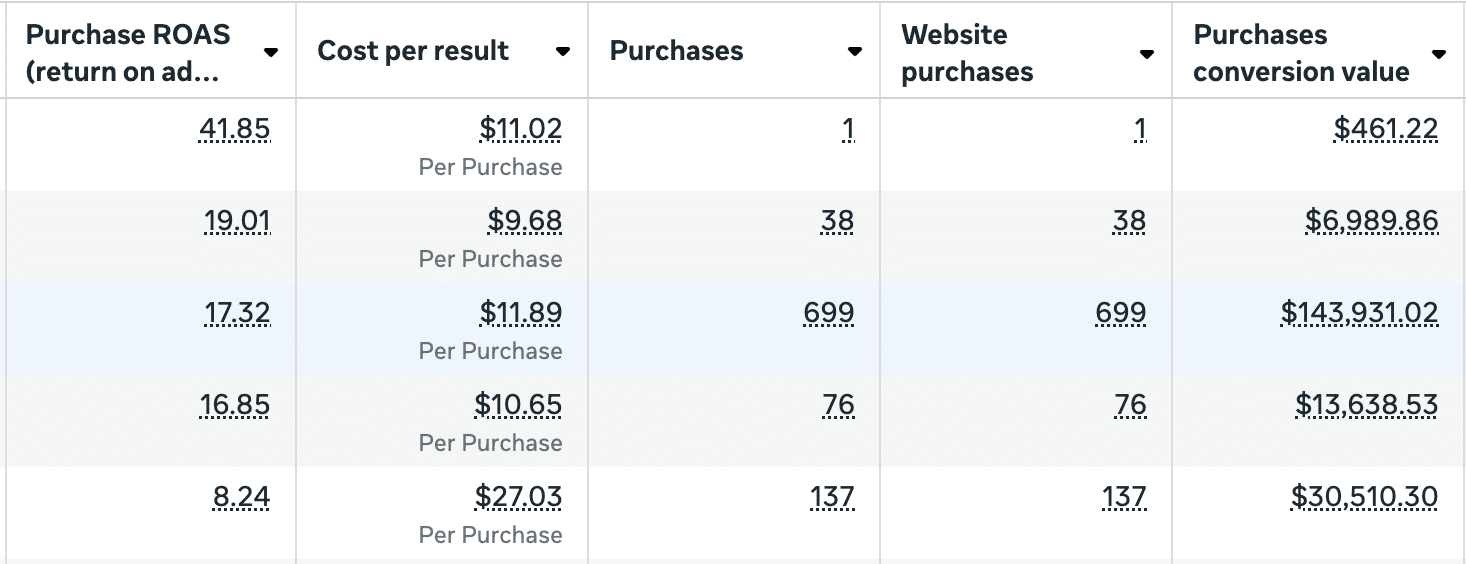Click the 699 value under Purchases column
The height and width of the screenshot is (564, 1466).
pyautogui.click(x=829, y=313)
